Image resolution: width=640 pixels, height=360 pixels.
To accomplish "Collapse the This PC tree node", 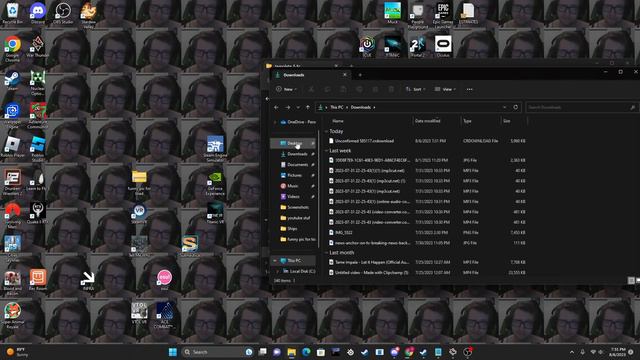I will [275, 260].
